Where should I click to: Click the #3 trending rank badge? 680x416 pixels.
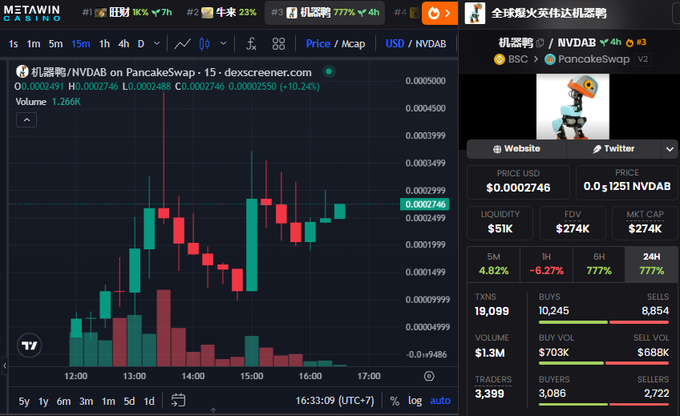[636, 42]
